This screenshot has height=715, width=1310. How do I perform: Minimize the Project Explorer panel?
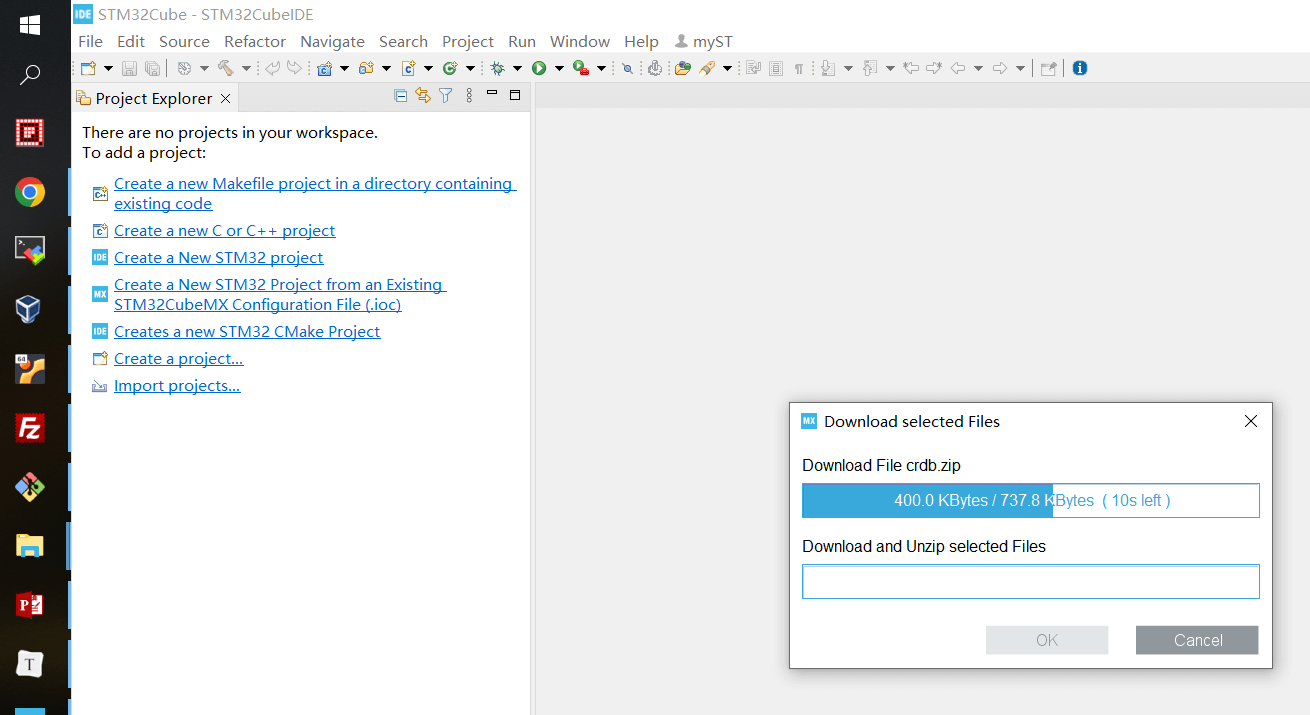point(492,93)
